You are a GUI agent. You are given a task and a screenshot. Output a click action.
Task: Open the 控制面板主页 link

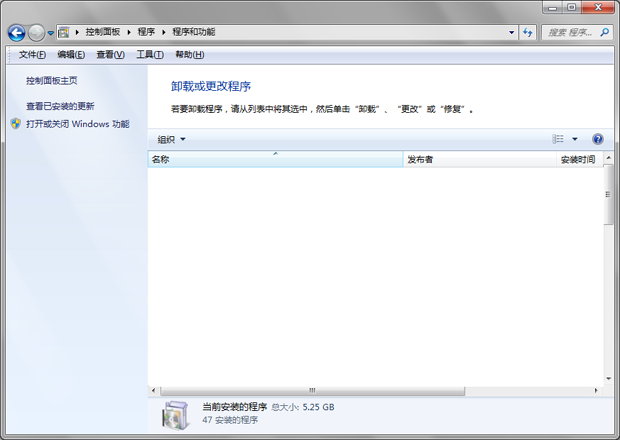click(x=52, y=80)
